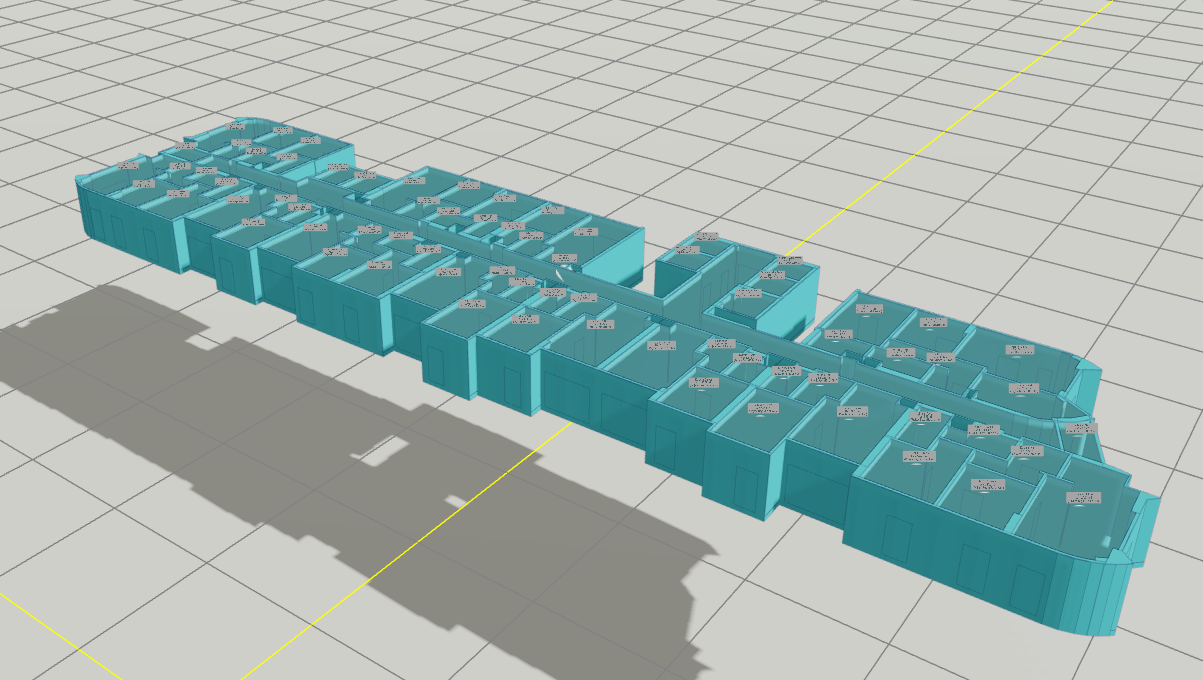Click the label in the right wing's top-left room
1203x680 pixels.
pos(869,309)
